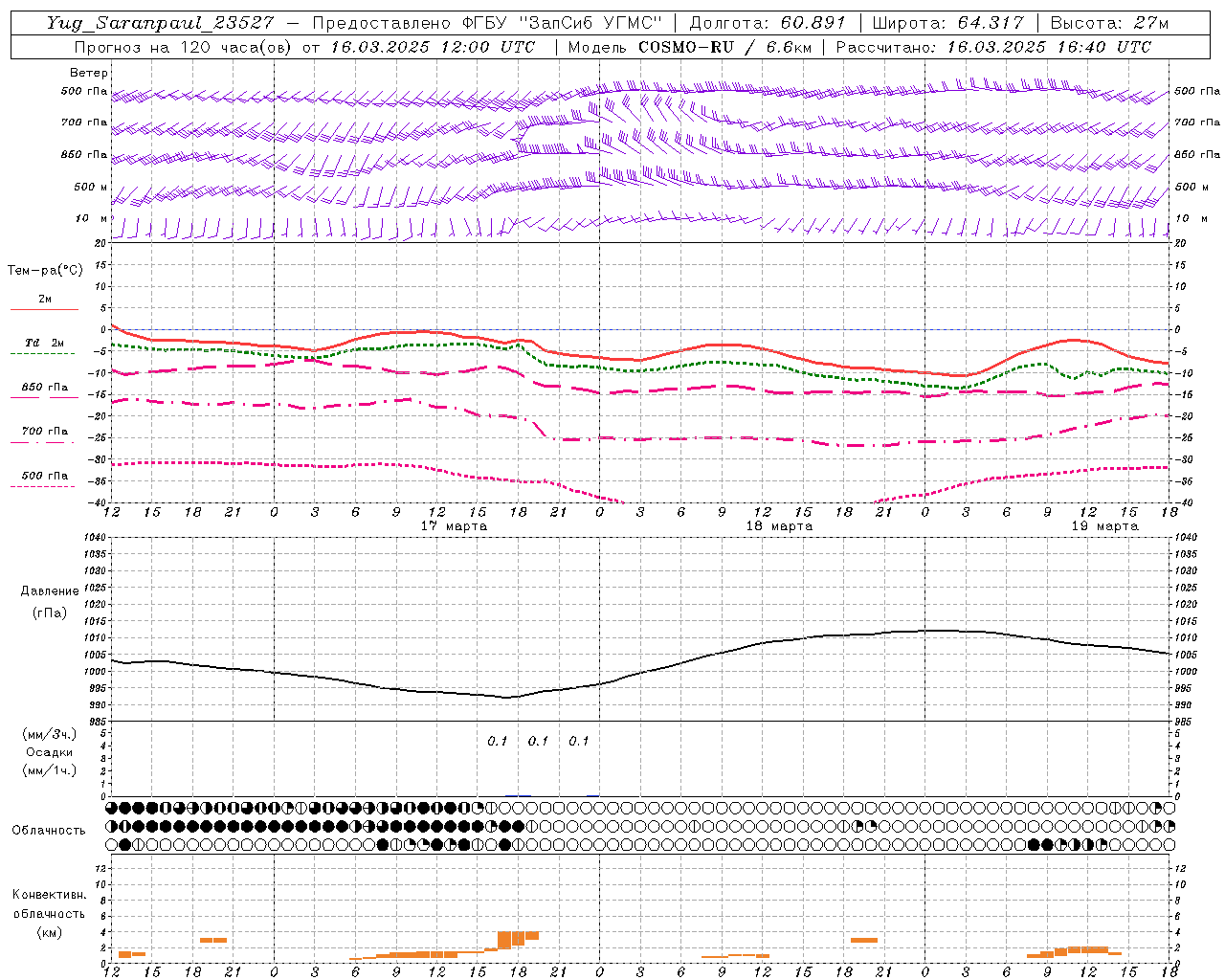Click the 850 гПа temperature legend entry
The width and height of the screenshot is (1225, 980).
44,388
